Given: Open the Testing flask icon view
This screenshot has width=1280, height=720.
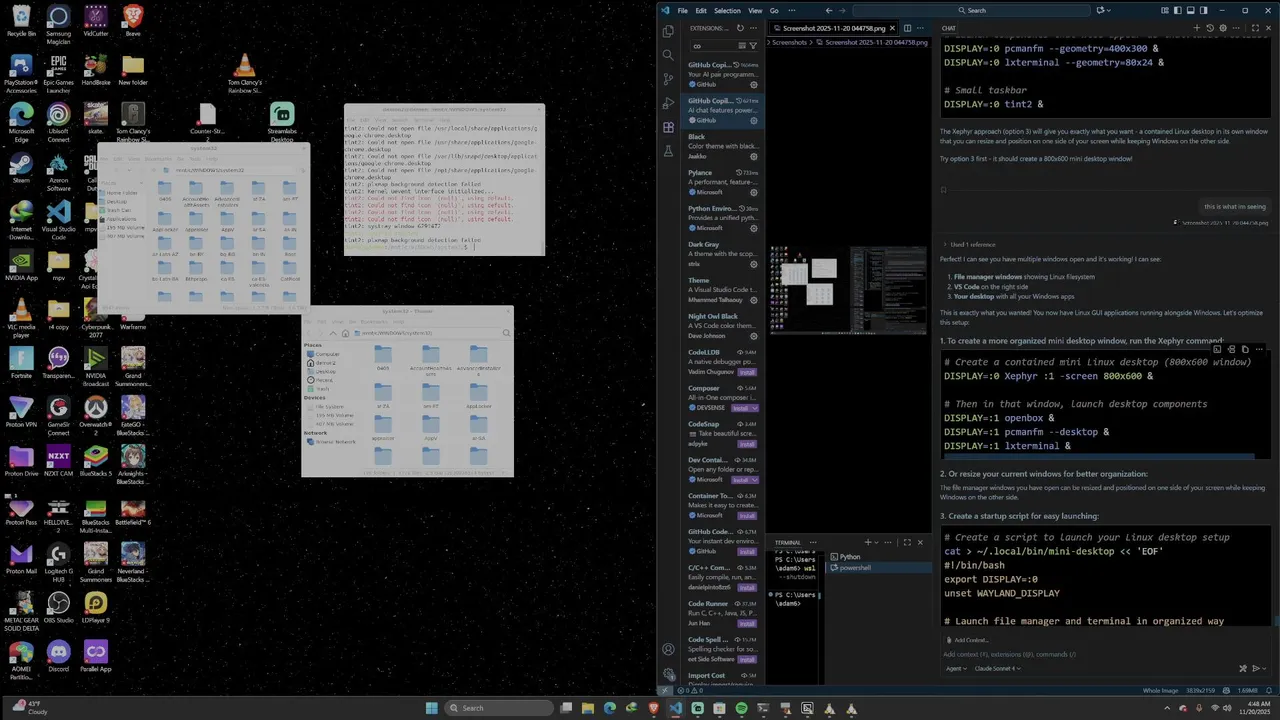Looking at the screenshot, I should [668, 151].
